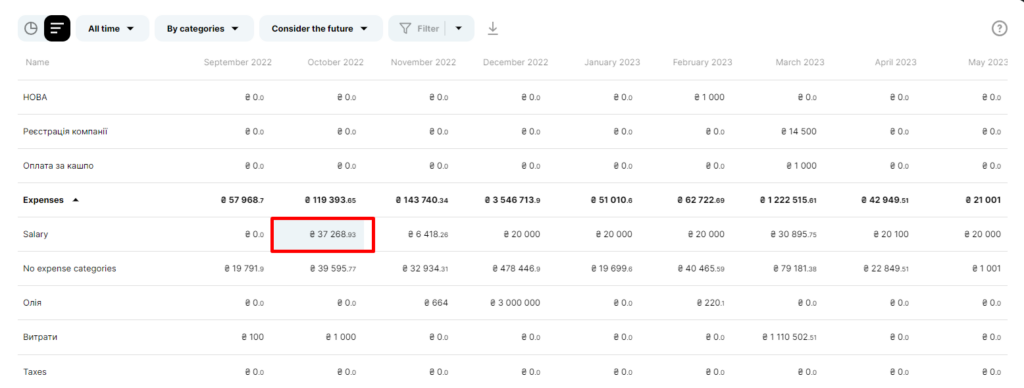
Task: Click Expenses total 57 968.7 for September 2022
Action: click(242, 201)
